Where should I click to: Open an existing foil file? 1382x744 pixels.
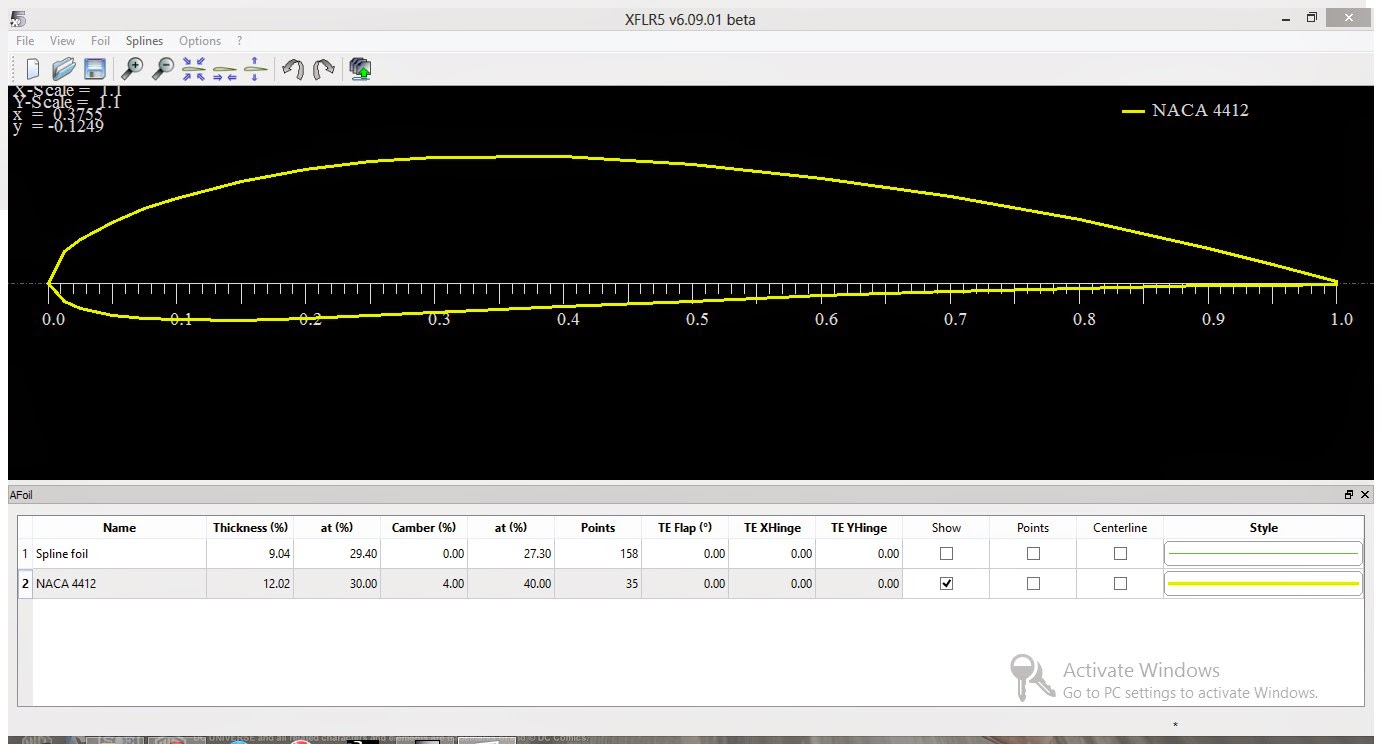[63, 68]
